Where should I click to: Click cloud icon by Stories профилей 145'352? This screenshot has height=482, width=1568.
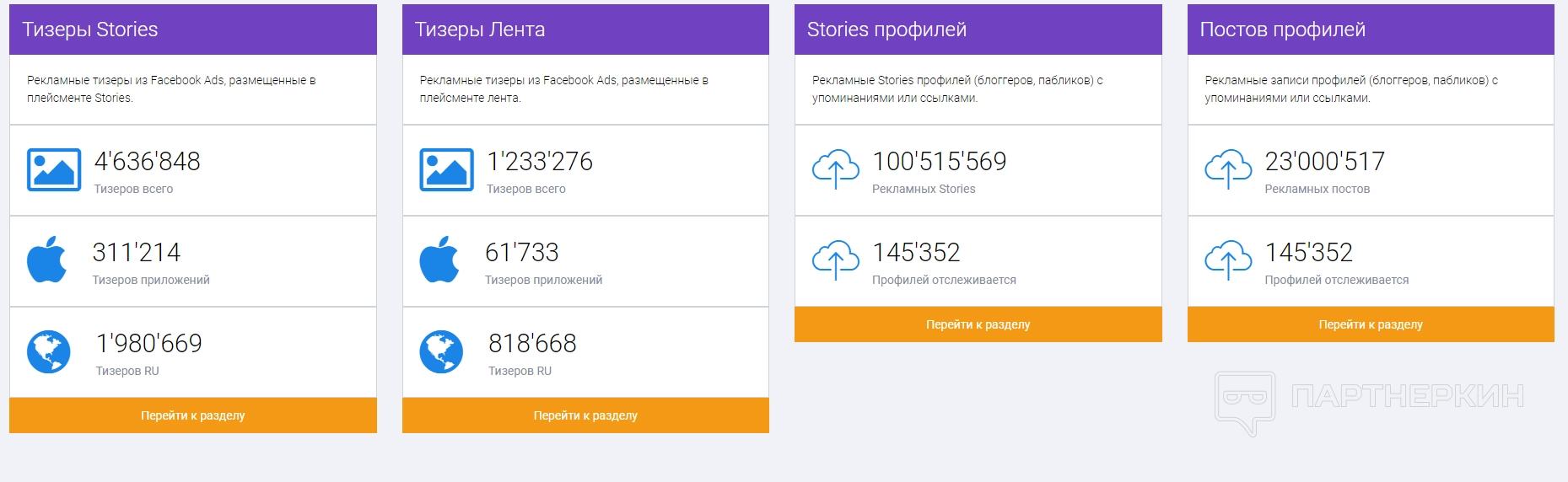[835, 260]
